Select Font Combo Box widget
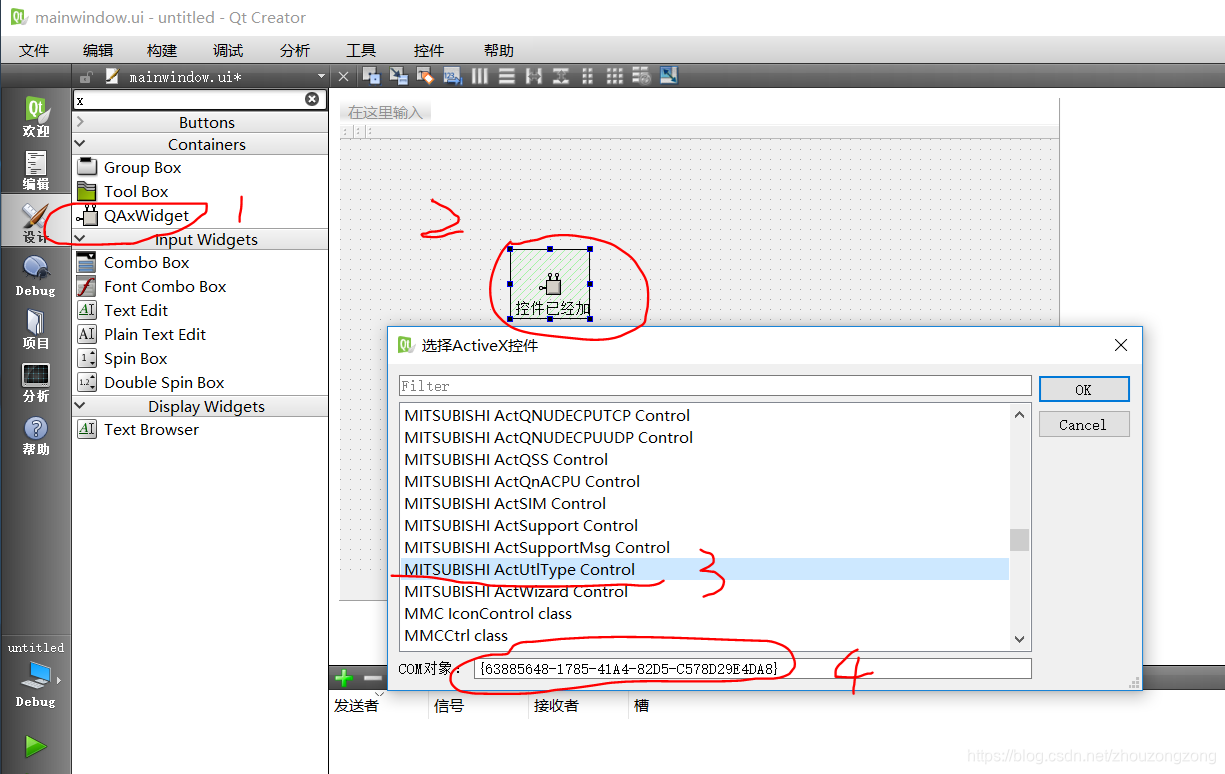The height and width of the screenshot is (774, 1225). point(165,287)
